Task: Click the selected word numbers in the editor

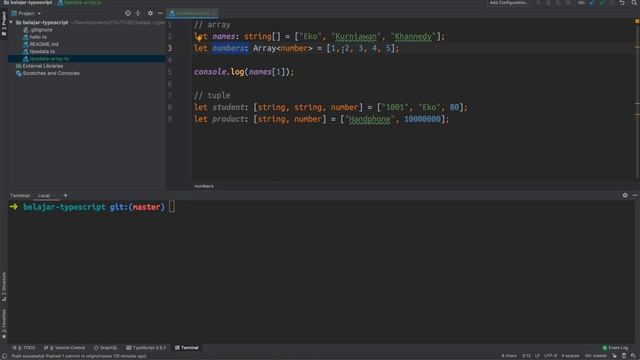Action: [228, 49]
